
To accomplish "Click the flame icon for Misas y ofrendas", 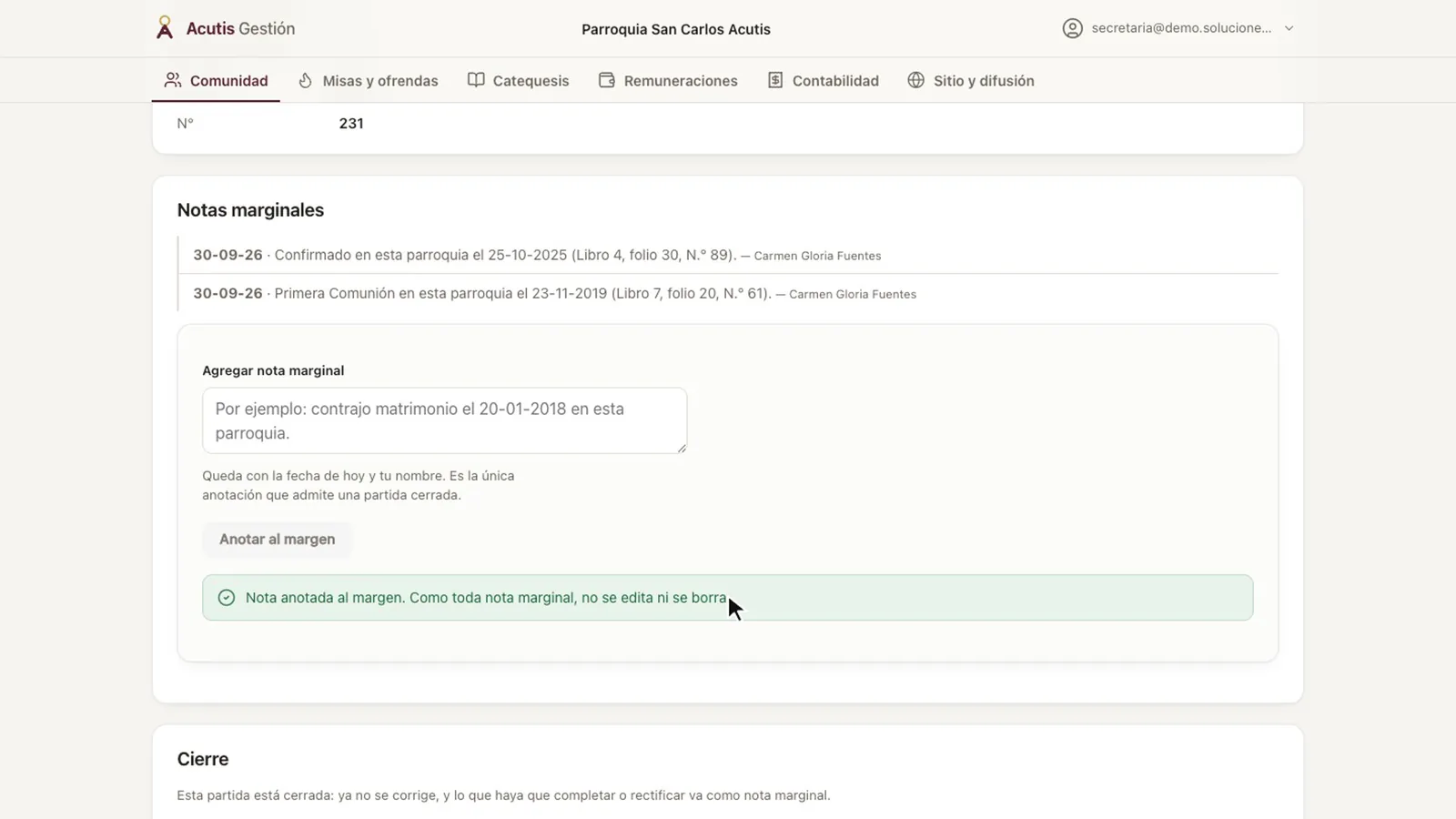I will (306, 80).
